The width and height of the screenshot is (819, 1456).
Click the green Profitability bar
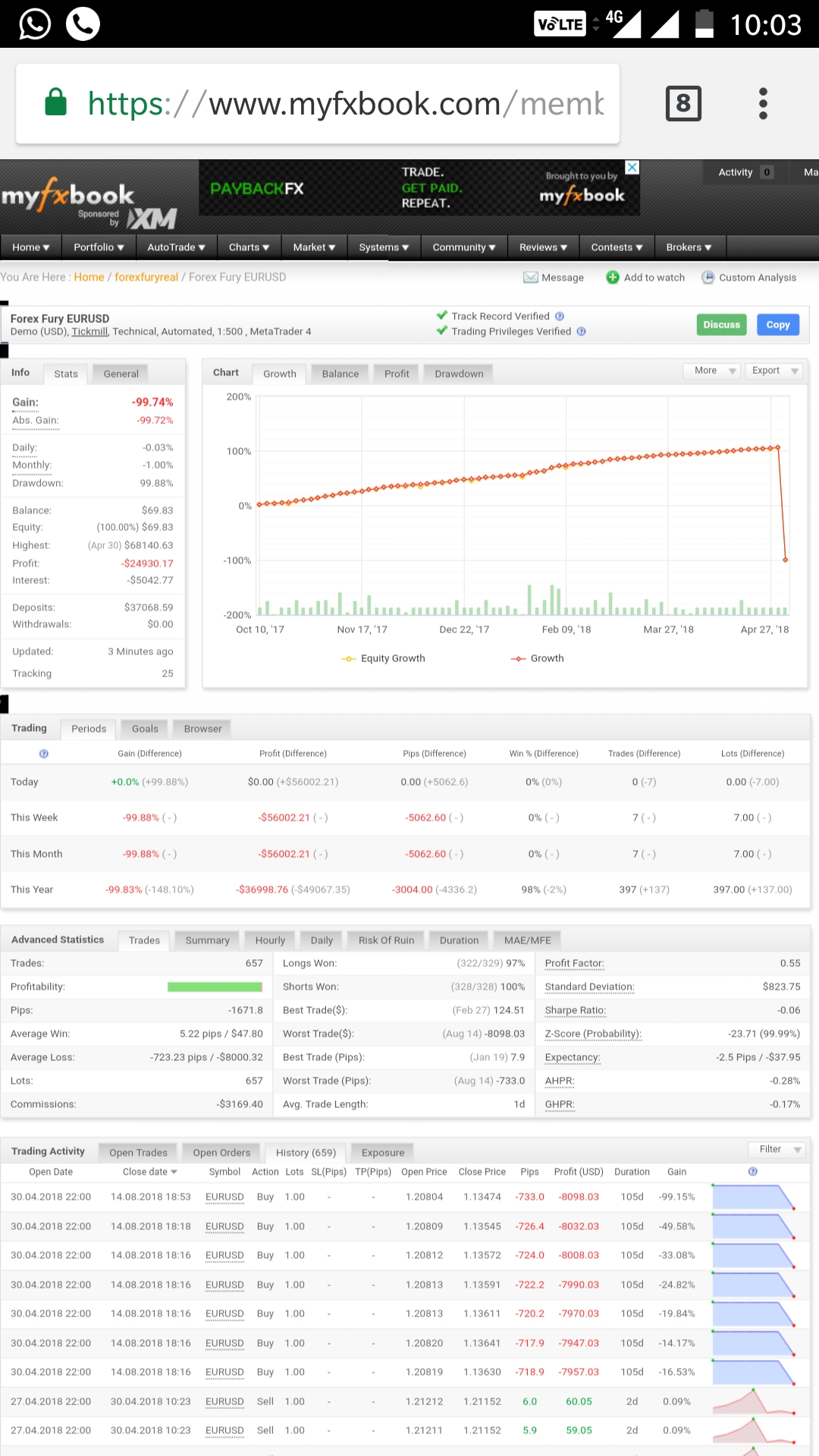(x=215, y=987)
